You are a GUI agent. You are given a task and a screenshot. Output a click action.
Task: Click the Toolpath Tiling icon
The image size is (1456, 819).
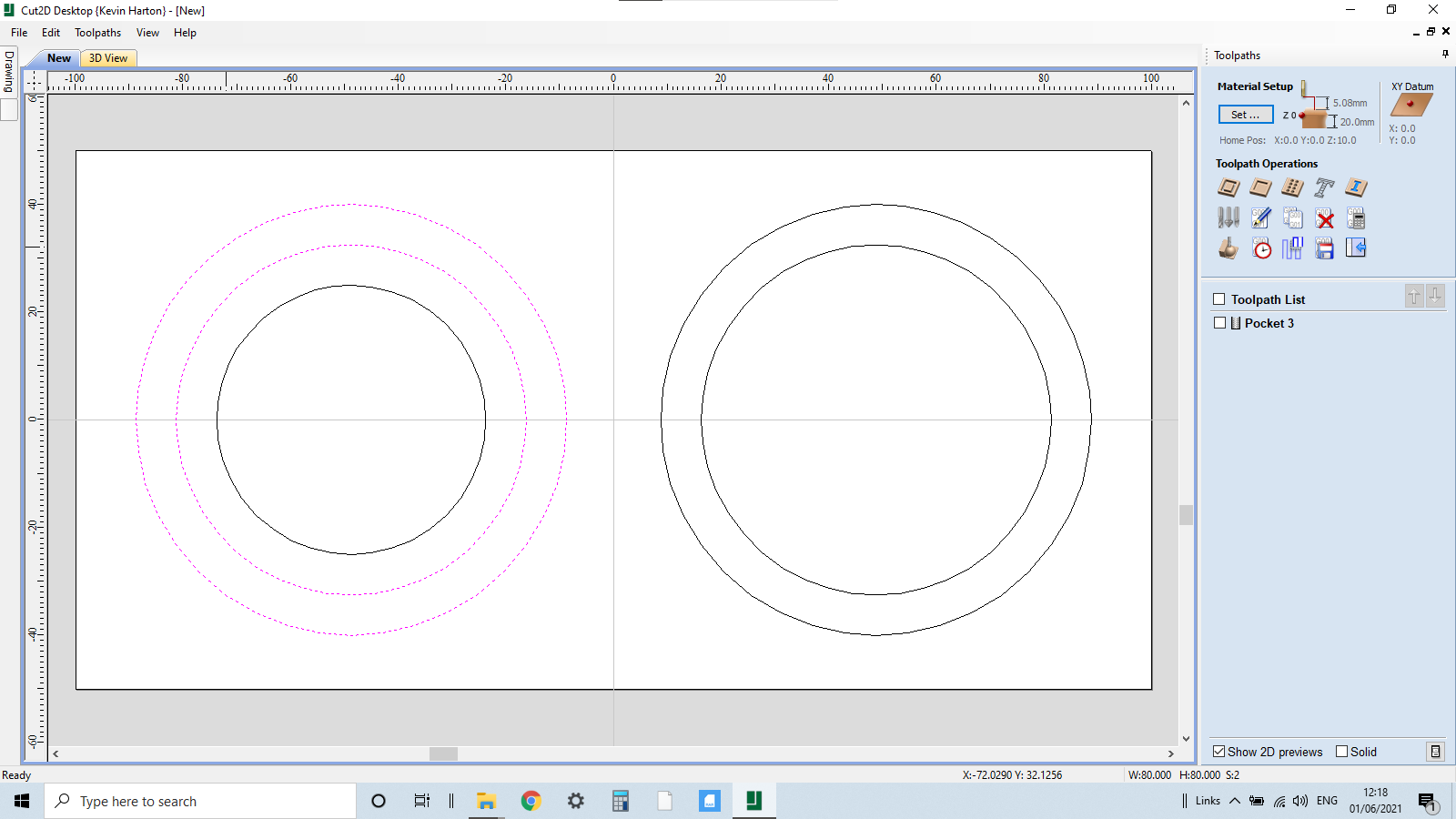point(1292,248)
